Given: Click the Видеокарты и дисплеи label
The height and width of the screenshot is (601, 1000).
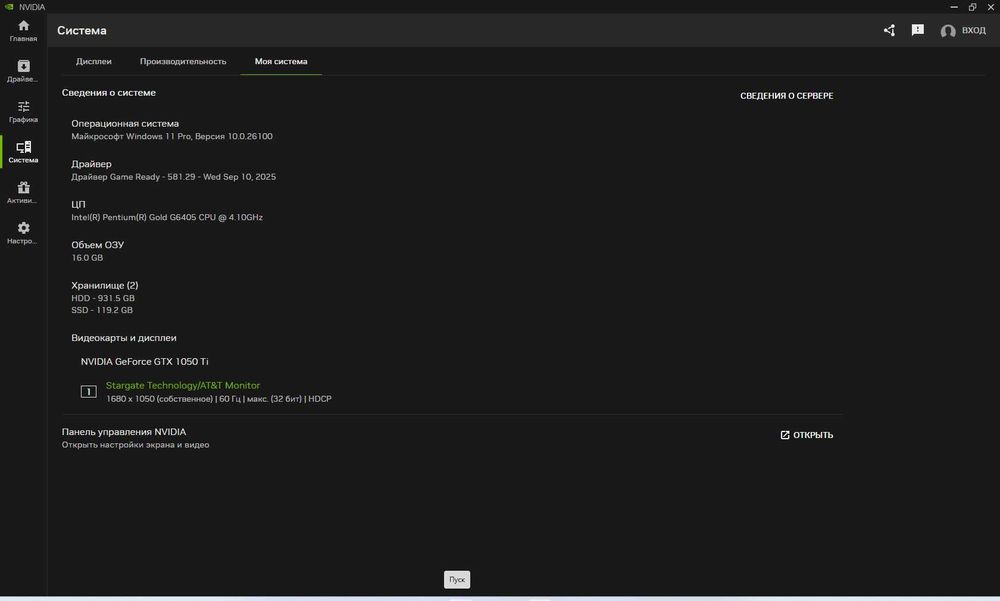Looking at the screenshot, I should coord(124,338).
